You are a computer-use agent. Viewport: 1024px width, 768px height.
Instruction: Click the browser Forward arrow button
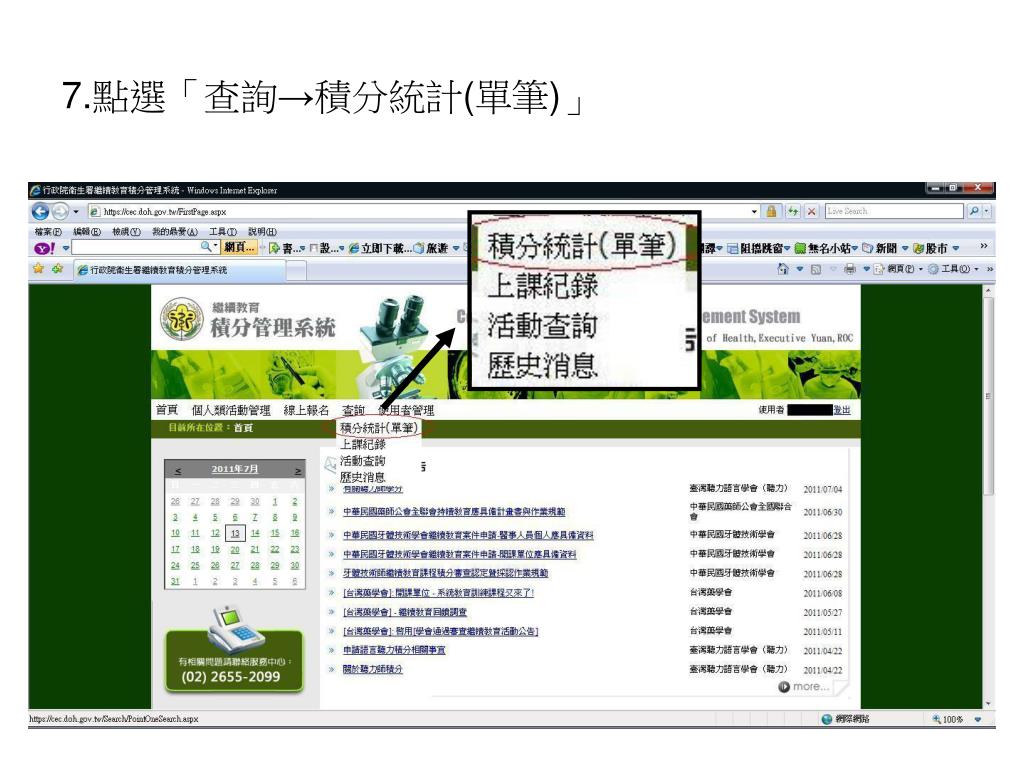60,212
